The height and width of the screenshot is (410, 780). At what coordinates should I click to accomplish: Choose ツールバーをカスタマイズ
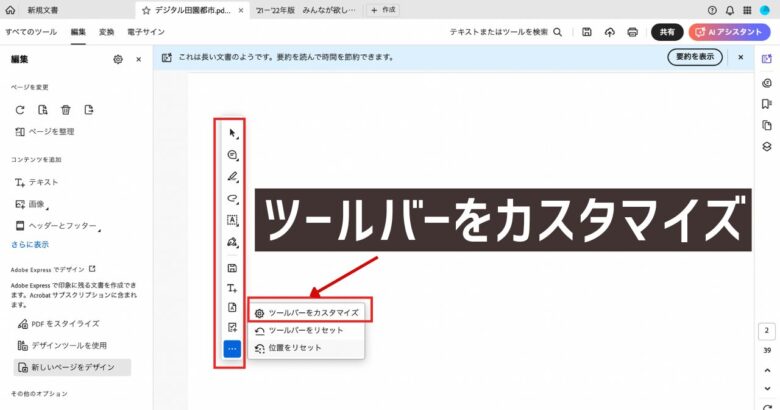(306, 313)
